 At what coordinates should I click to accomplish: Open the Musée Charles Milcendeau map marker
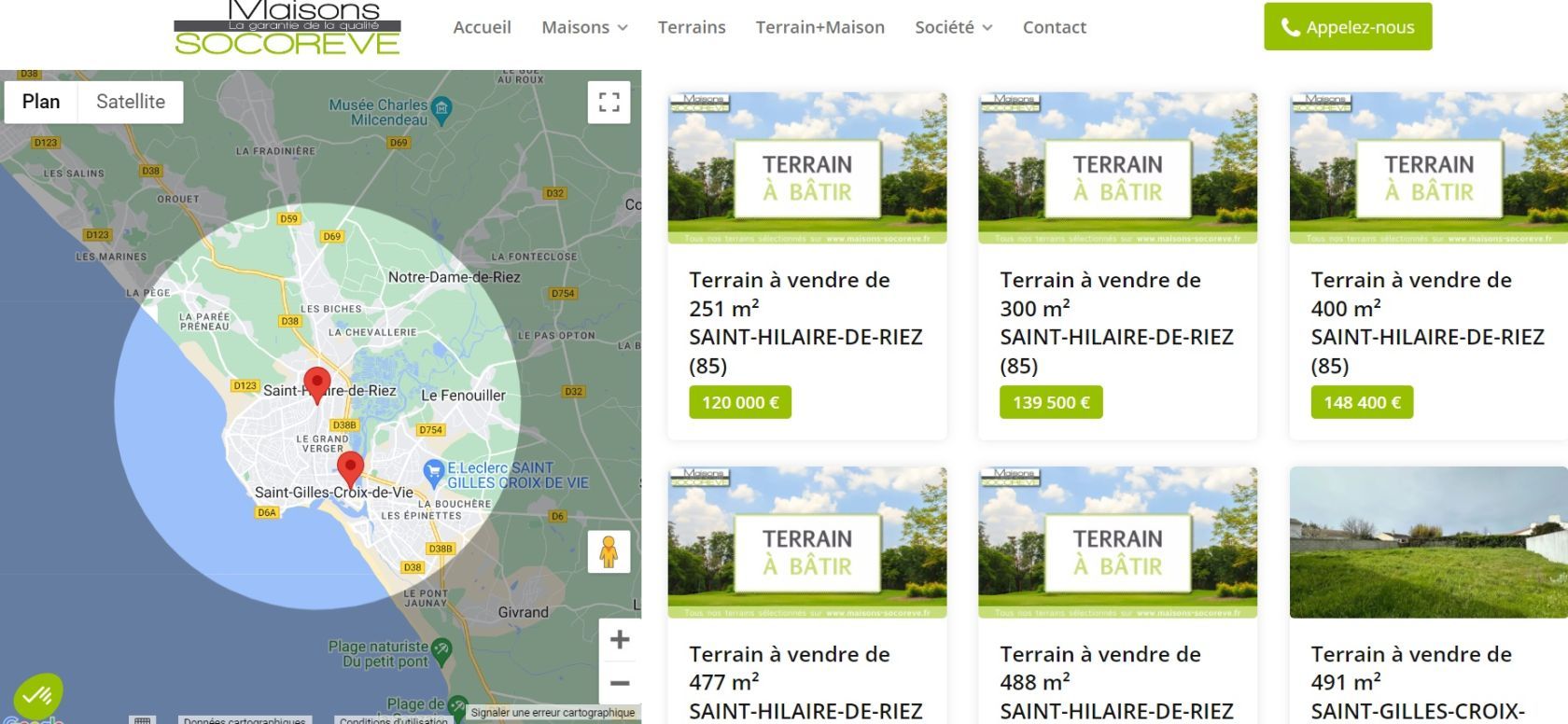coord(442,109)
